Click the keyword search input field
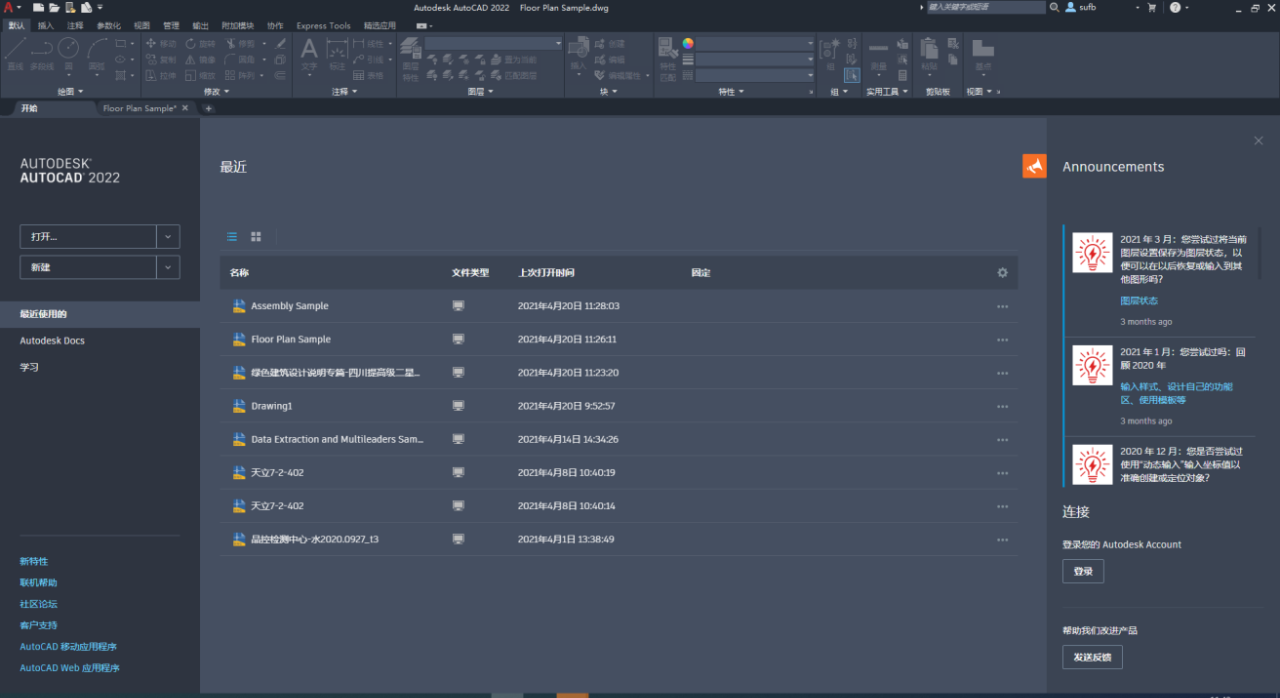 pos(985,7)
